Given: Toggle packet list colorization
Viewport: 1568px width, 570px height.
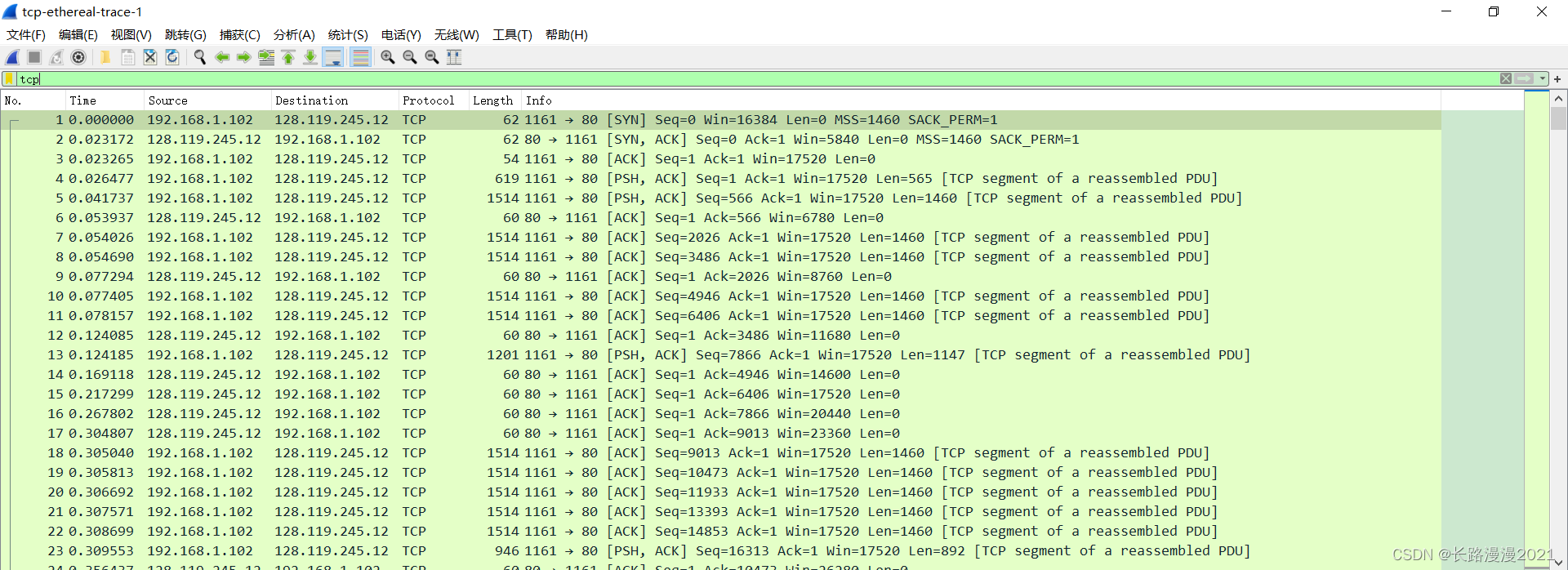Looking at the screenshot, I should coord(360,57).
